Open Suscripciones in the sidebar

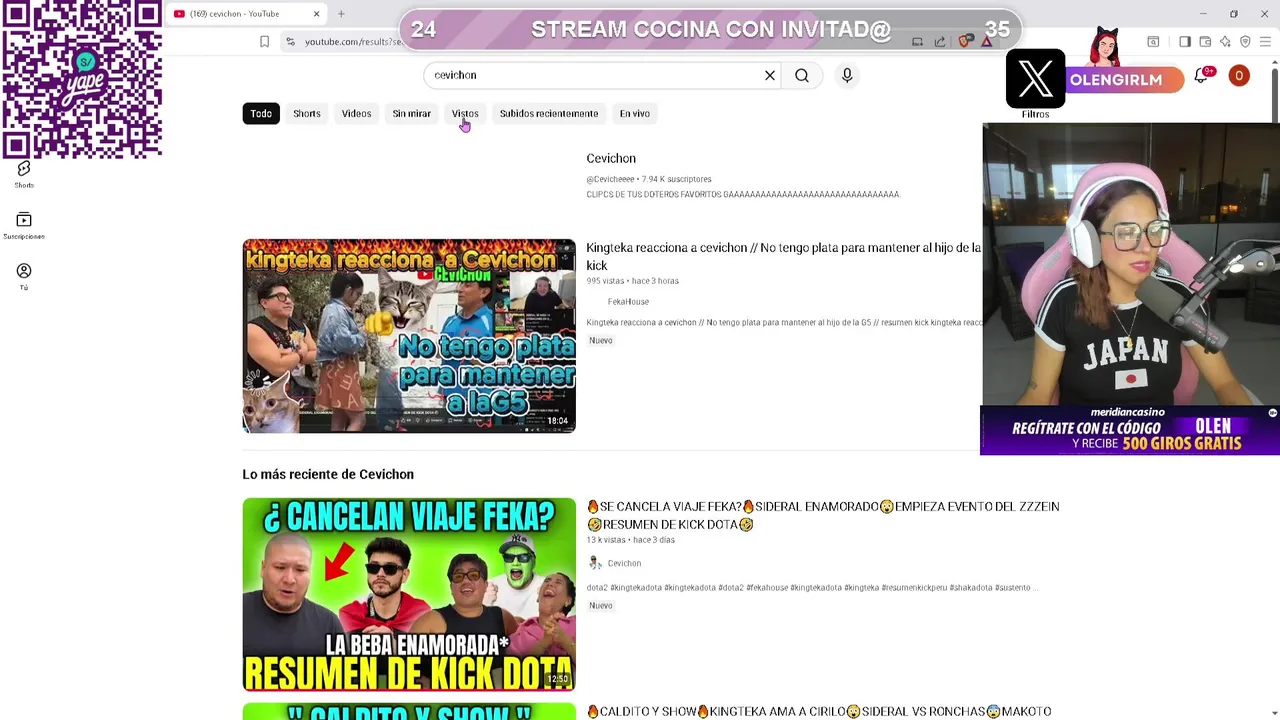pyautogui.click(x=24, y=226)
